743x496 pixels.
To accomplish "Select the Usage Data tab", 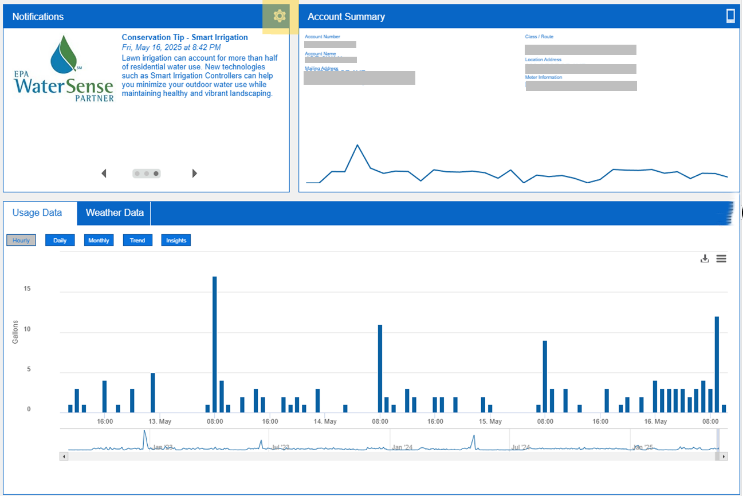I will (37, 213).
